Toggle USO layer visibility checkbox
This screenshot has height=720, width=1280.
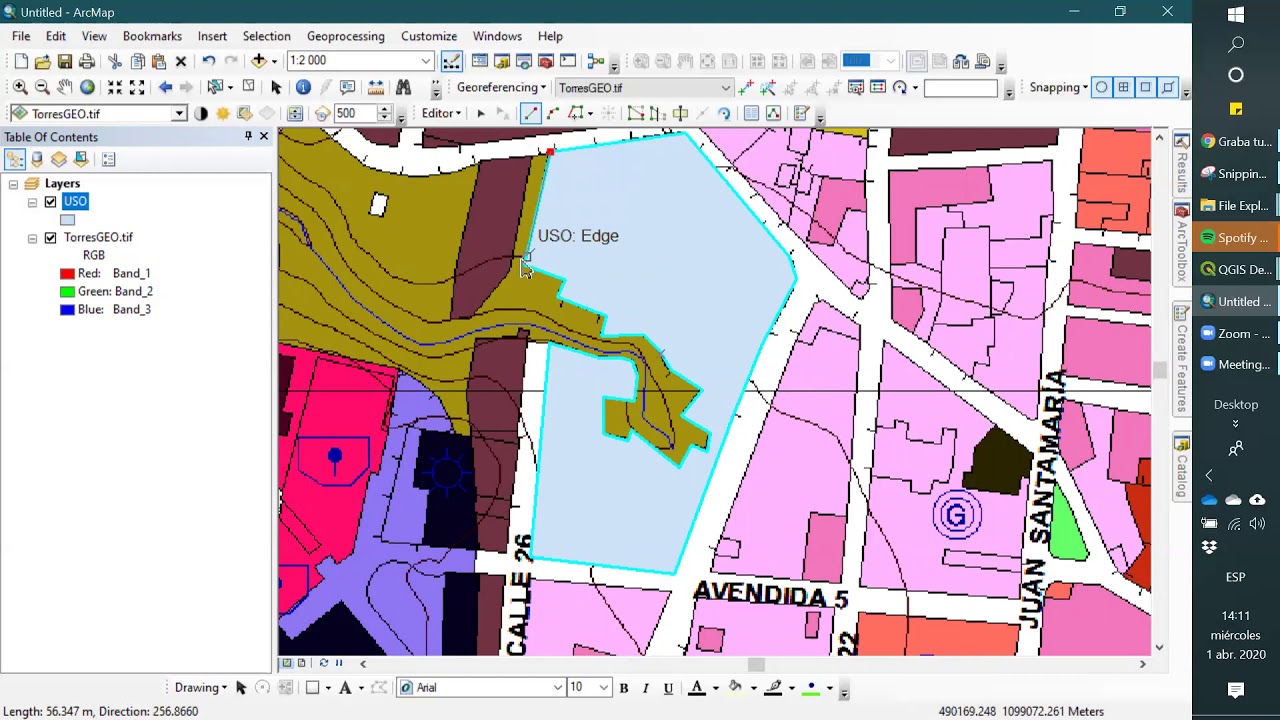coord(50,202)
